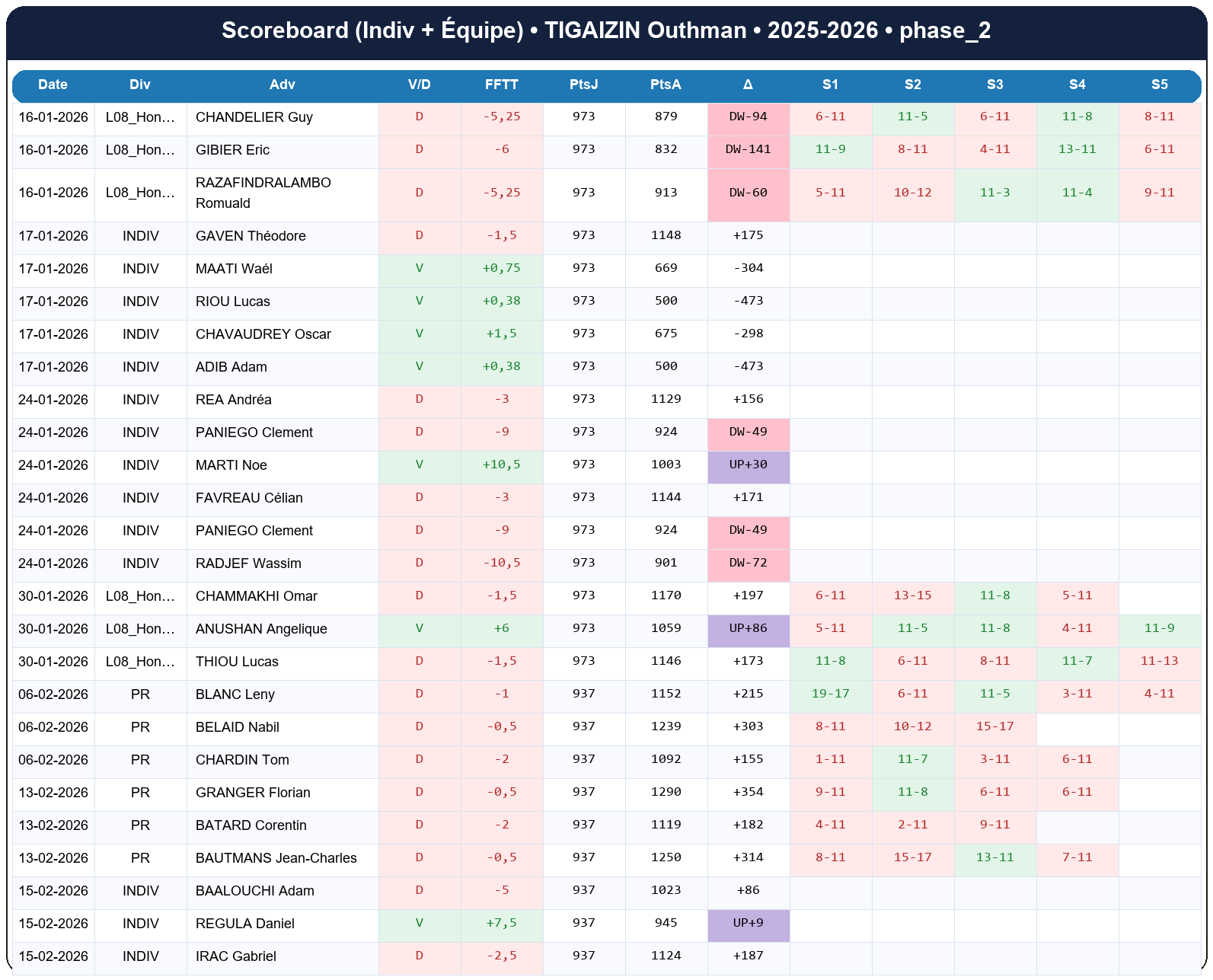Click the purple UP+86 cell

(x=748, y=629)
